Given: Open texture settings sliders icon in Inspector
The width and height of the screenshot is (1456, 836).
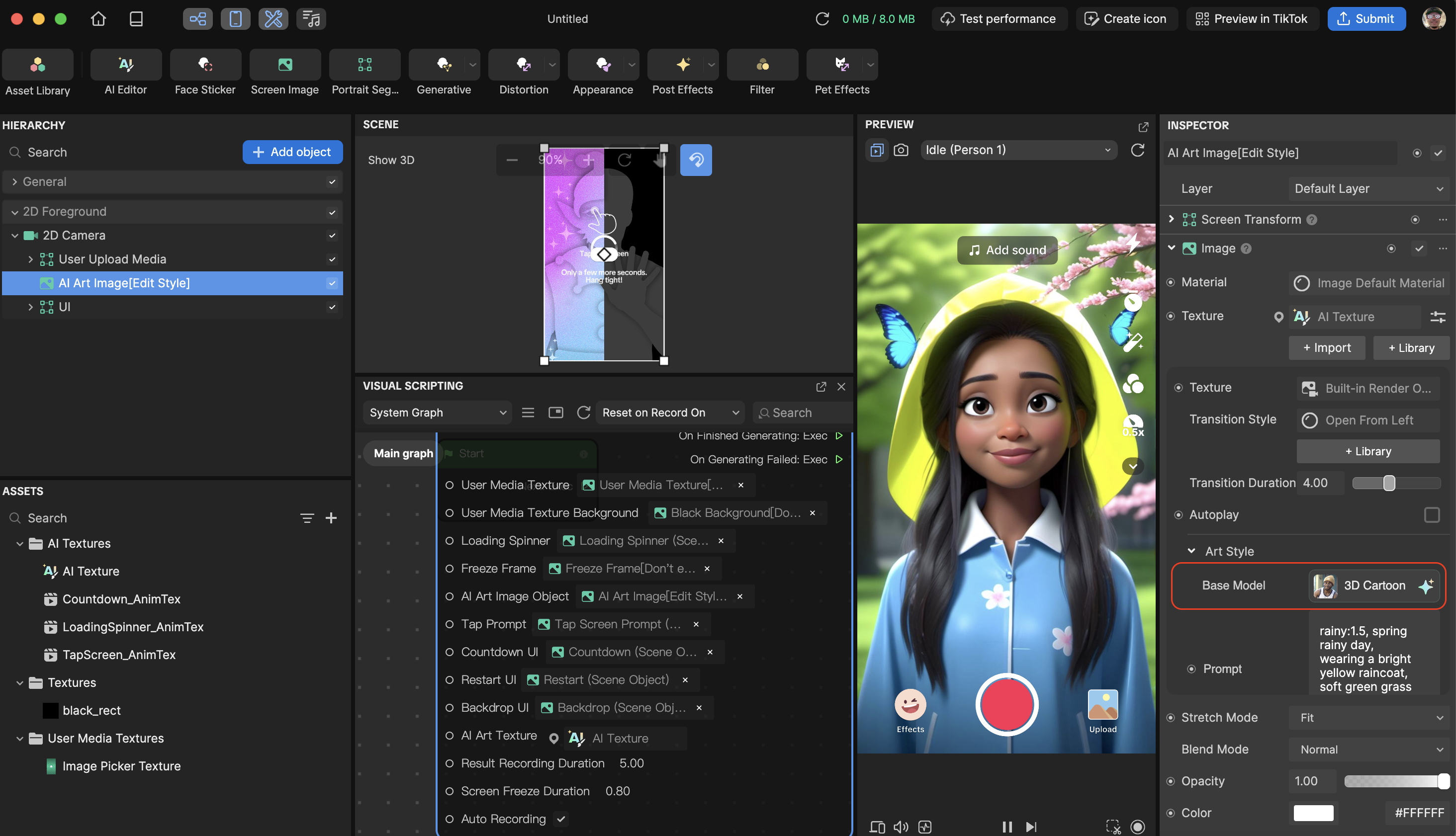Looking at the screenshot, I should [x=1438, y=317].
